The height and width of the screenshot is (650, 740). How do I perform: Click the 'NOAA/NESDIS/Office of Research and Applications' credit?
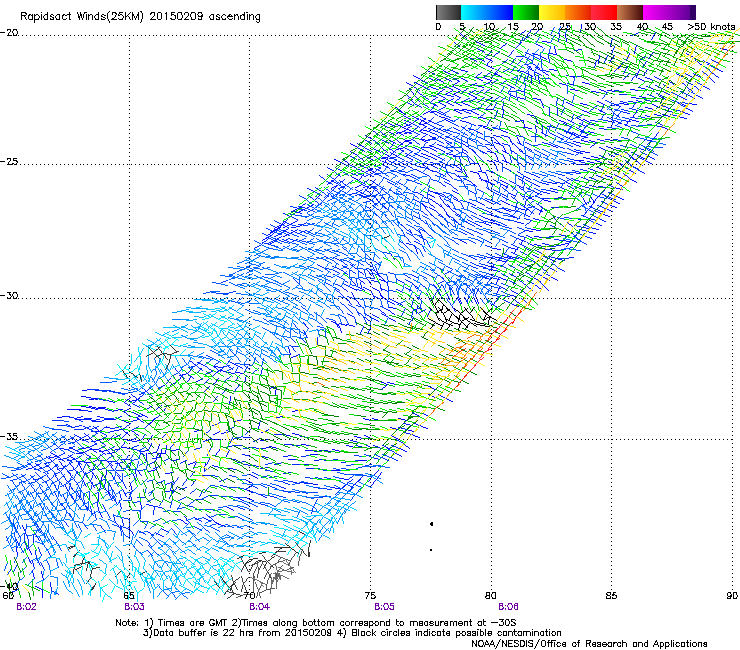(x=589, y=644)
